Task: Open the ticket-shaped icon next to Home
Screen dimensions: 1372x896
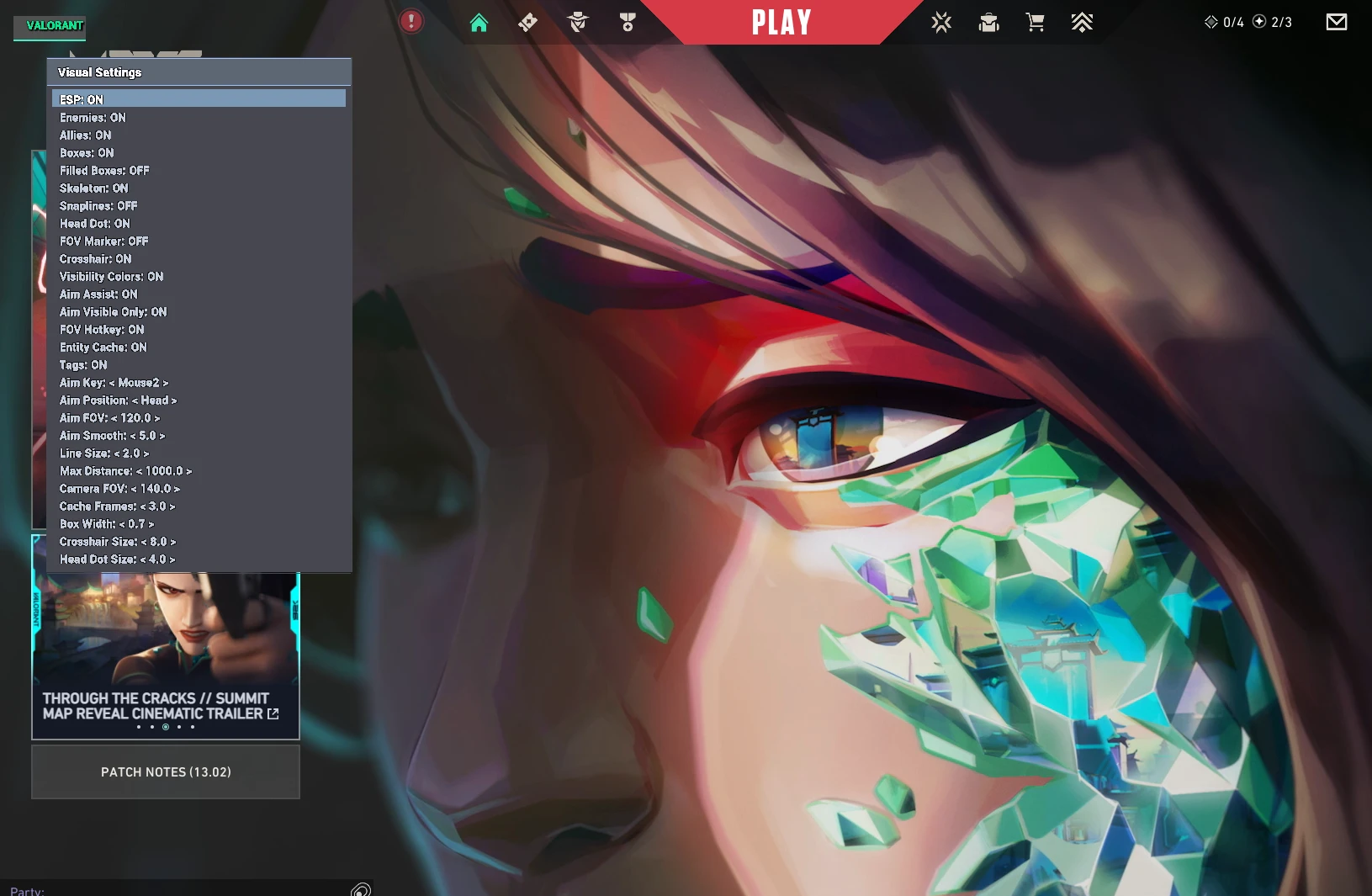Action: [527, 23]
